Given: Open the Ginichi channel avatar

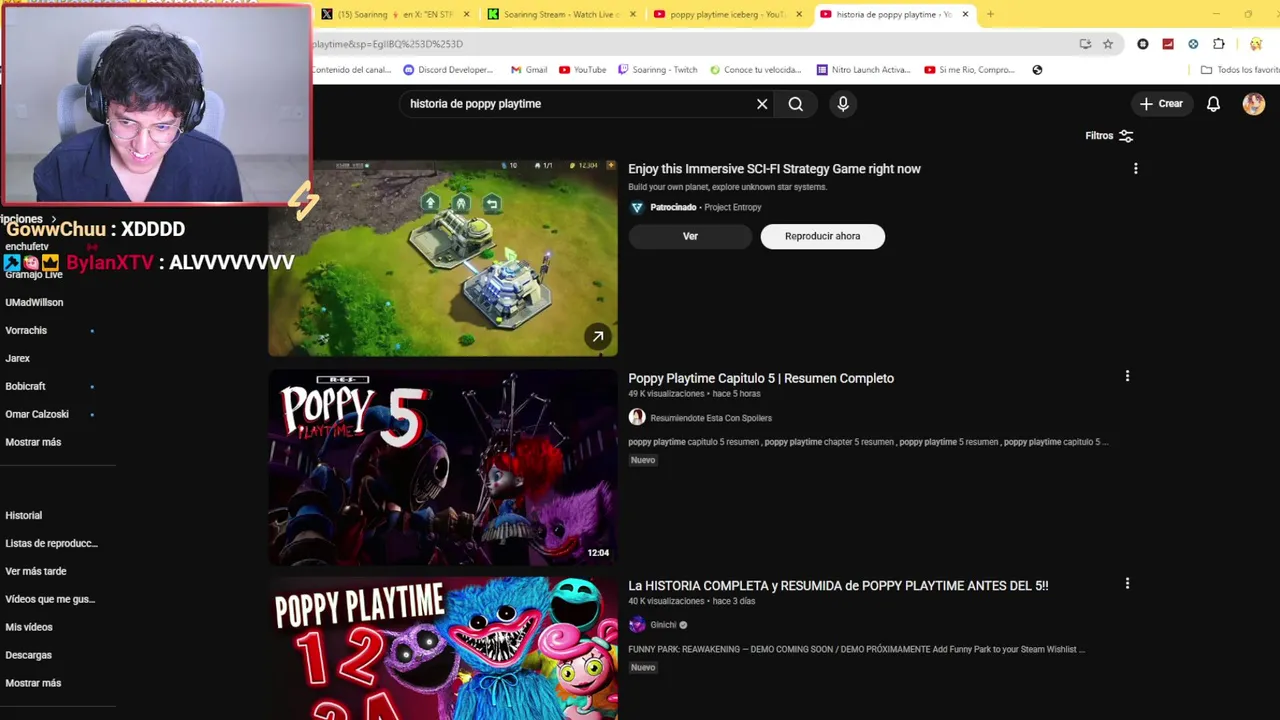Looking at the screenshot, I should pos(637,625).
